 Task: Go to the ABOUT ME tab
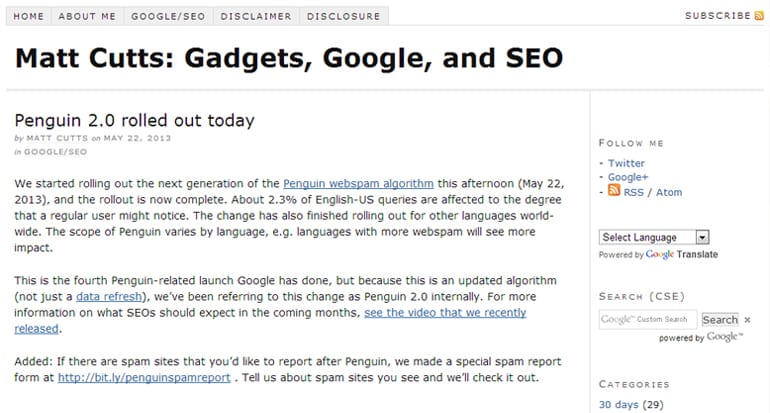pyautogui.click(x=87, y=16)
